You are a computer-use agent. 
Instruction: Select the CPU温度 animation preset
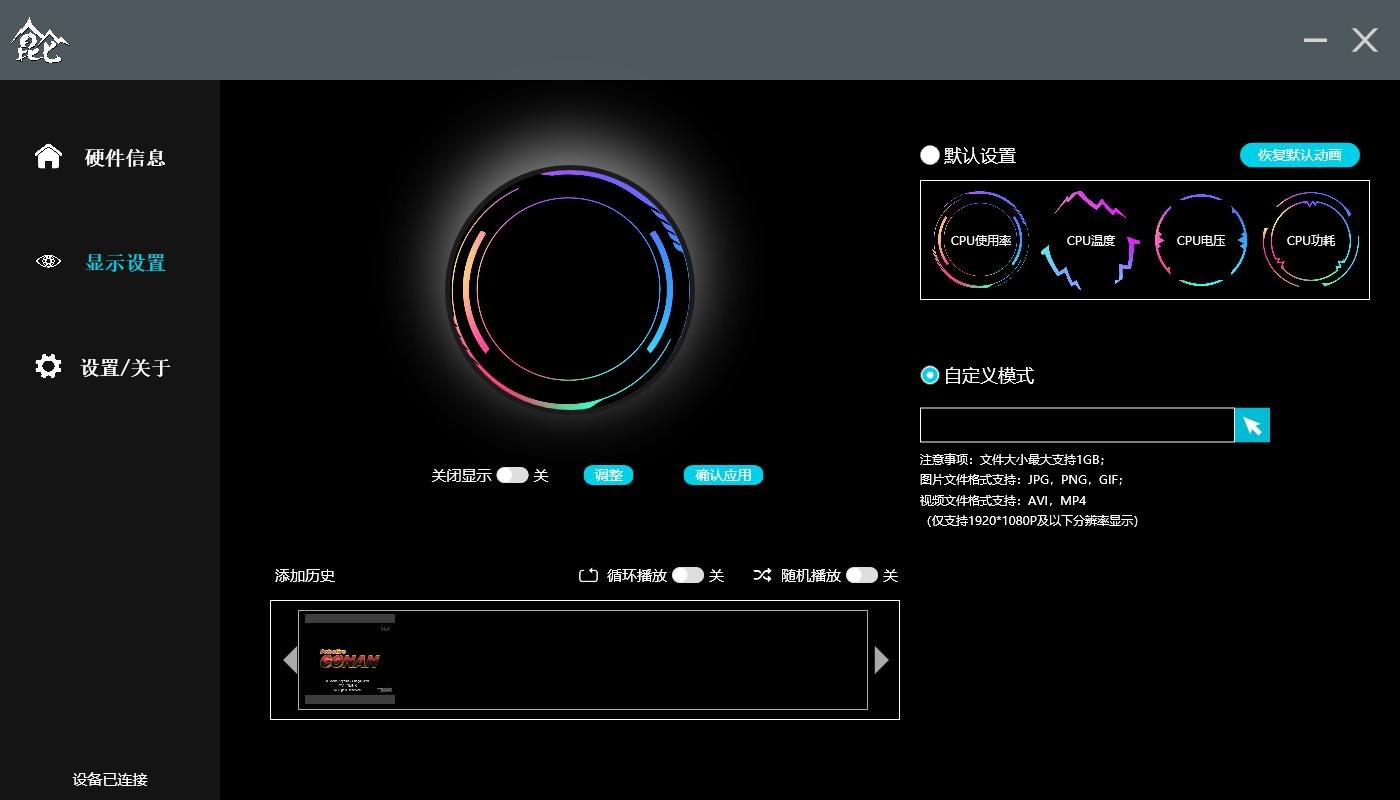1088,240
